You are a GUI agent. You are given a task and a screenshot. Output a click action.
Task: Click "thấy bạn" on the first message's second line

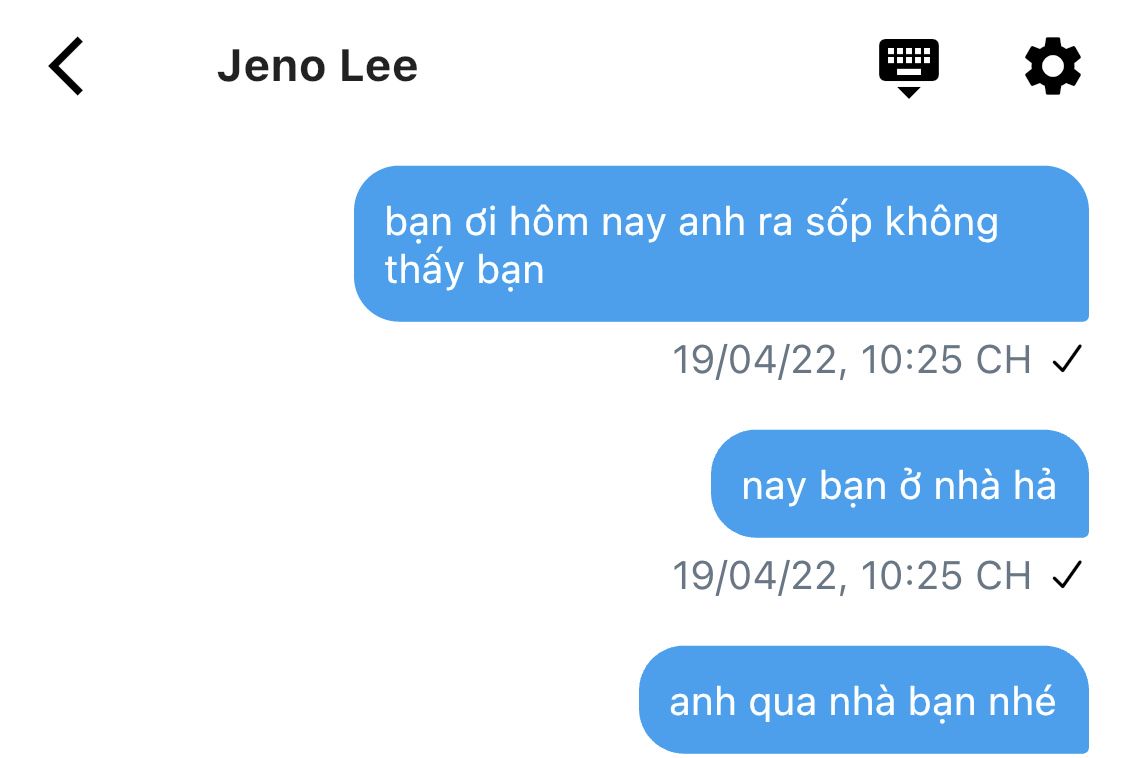point(464,271)
